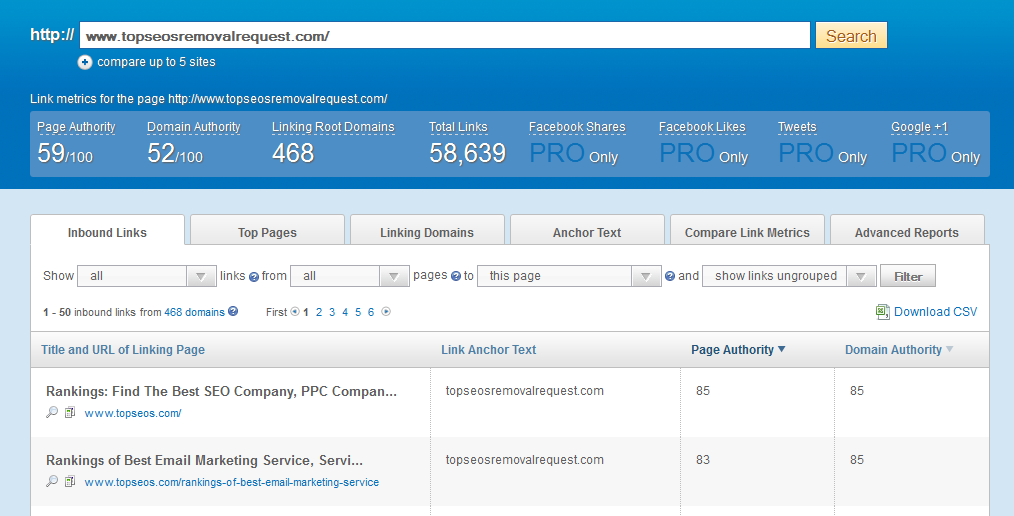Click the Download CSV link
Screen dimensions: 1014x516
point(935,312)
